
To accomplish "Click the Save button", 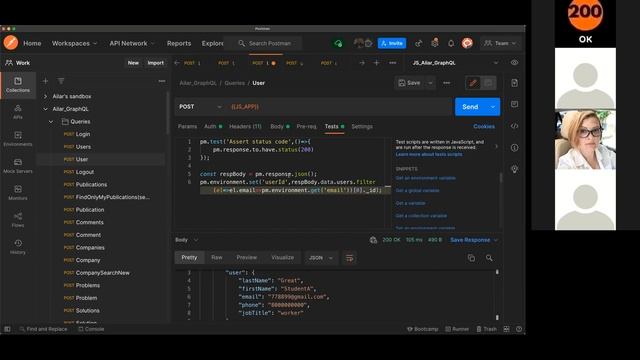I will tap(409, 83).
